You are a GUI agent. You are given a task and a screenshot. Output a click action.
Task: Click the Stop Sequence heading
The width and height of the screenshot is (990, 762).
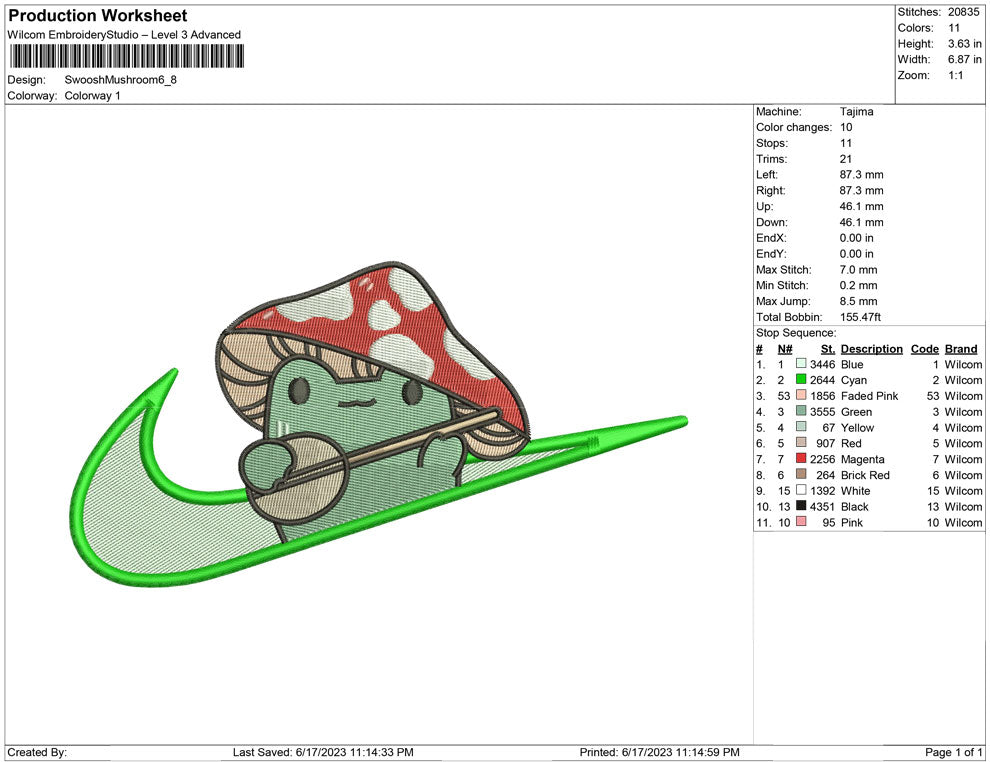click(x=796, y=333)
